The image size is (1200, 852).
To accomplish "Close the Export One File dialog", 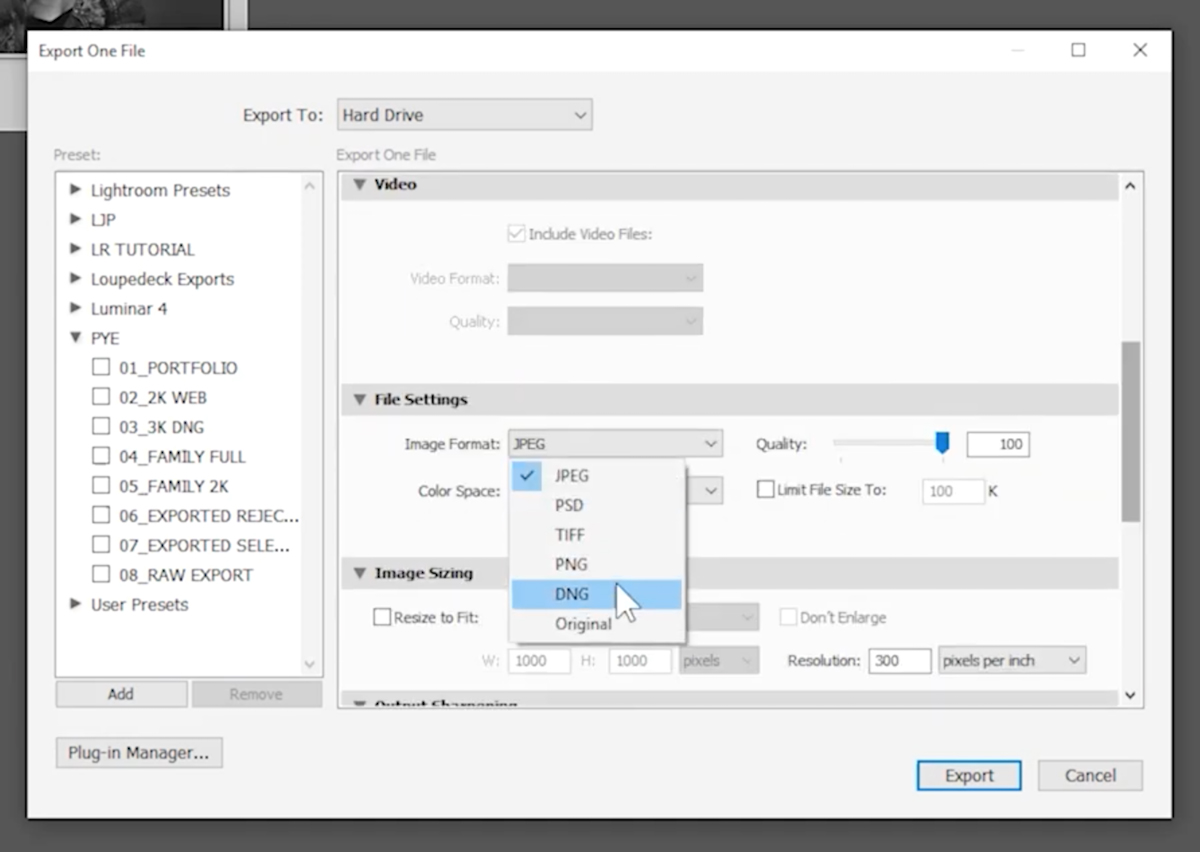I will click(x=1140, y=50).
